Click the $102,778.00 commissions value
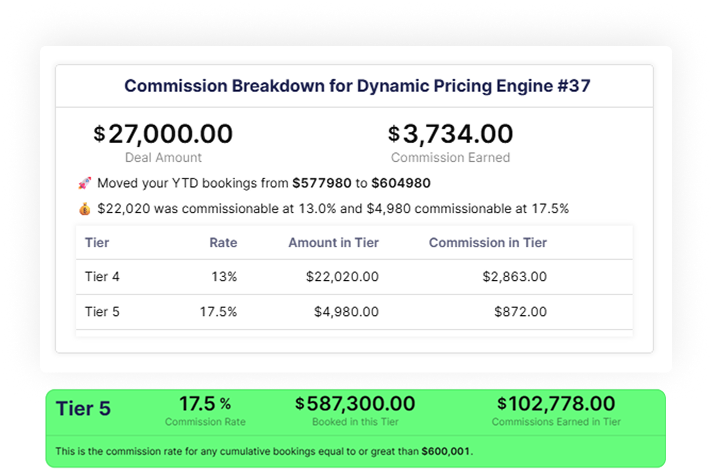 point(556,404)
